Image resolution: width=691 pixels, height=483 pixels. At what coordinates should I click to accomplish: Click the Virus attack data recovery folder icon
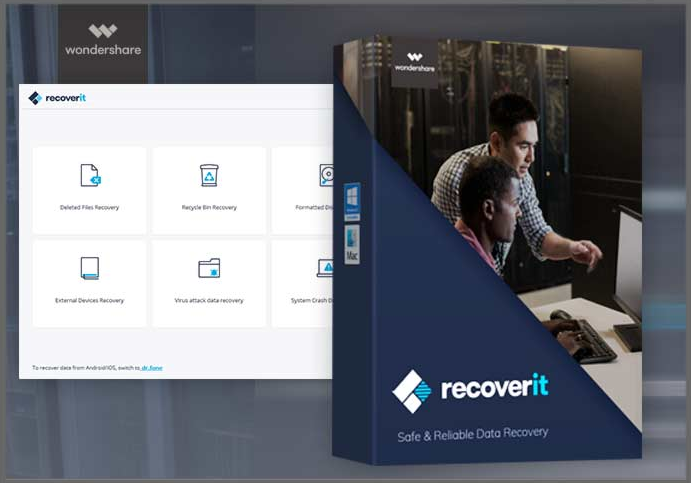coord(209,268)
